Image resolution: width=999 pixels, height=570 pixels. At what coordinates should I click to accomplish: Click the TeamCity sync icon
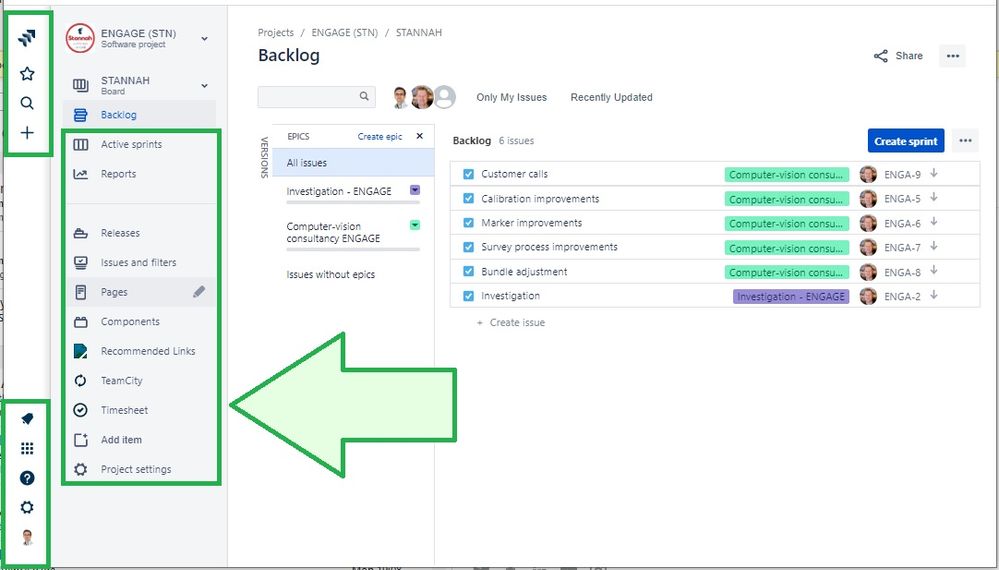point(80,381)
